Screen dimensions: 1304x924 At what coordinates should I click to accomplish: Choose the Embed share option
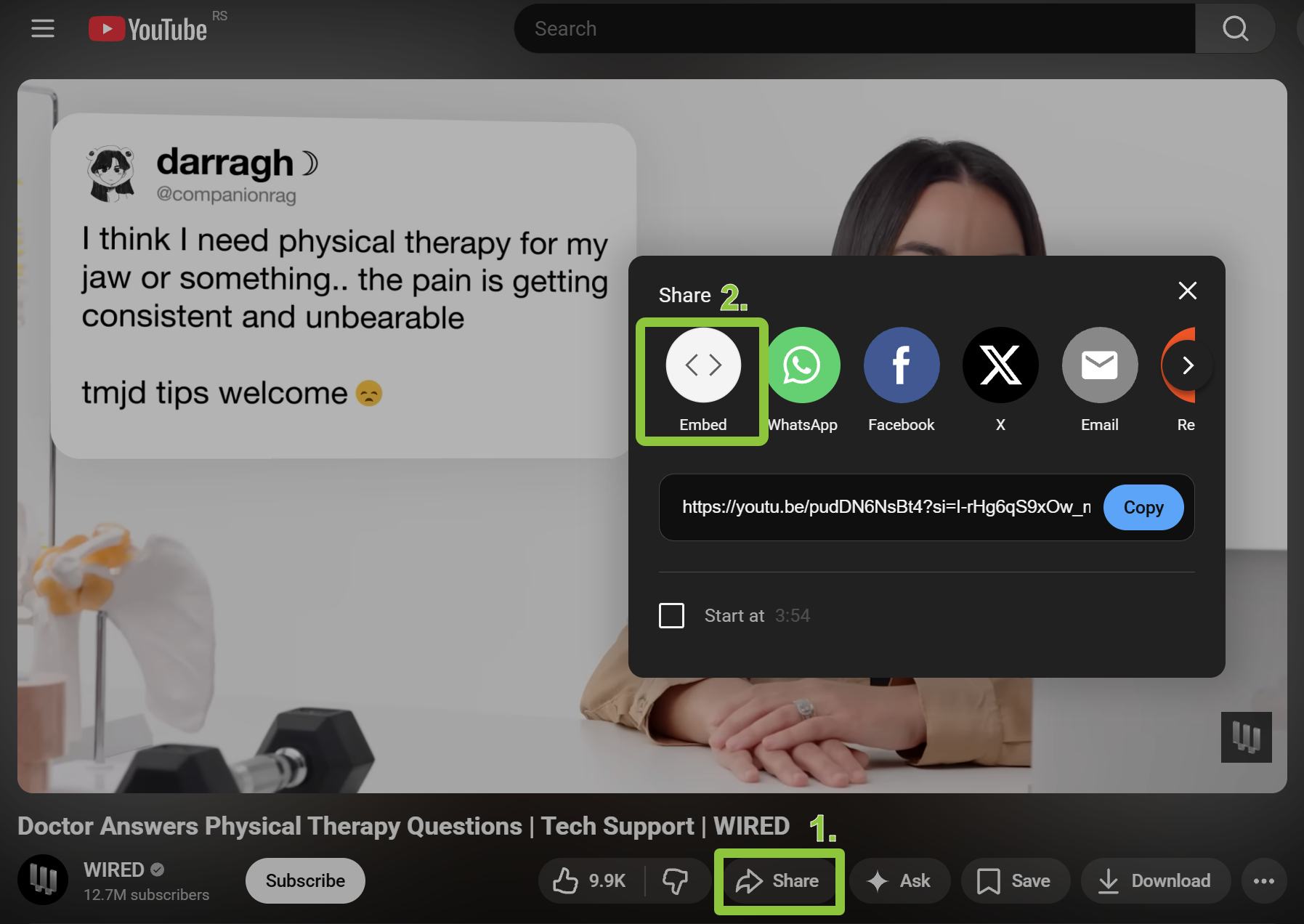coord(702,381)
